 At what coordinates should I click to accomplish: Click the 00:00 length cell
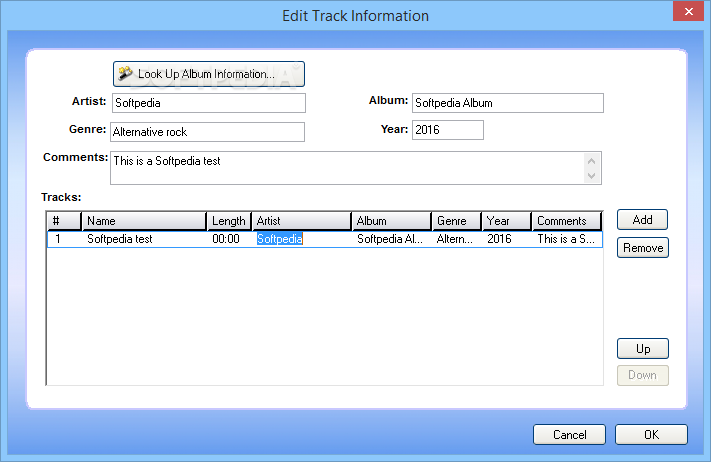226,239
